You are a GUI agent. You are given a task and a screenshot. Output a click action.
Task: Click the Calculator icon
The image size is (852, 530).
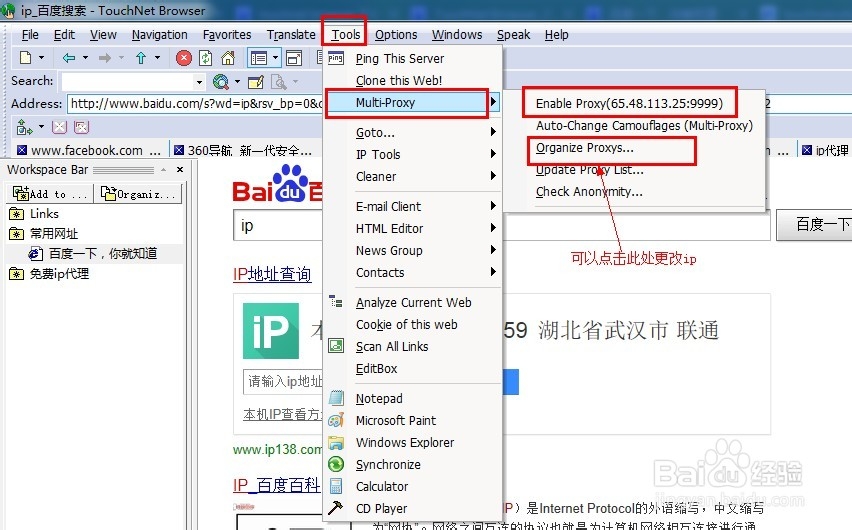336,486
